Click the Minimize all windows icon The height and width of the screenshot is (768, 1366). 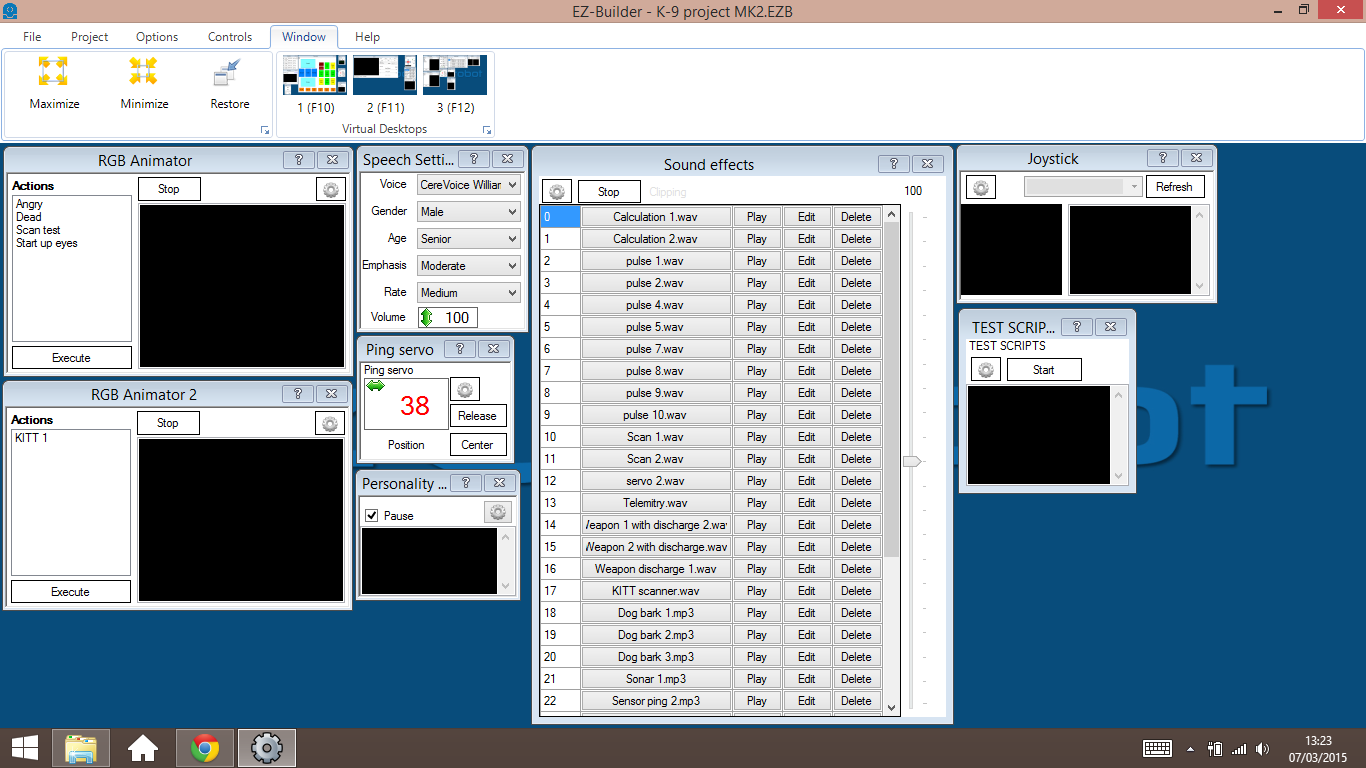141,71
